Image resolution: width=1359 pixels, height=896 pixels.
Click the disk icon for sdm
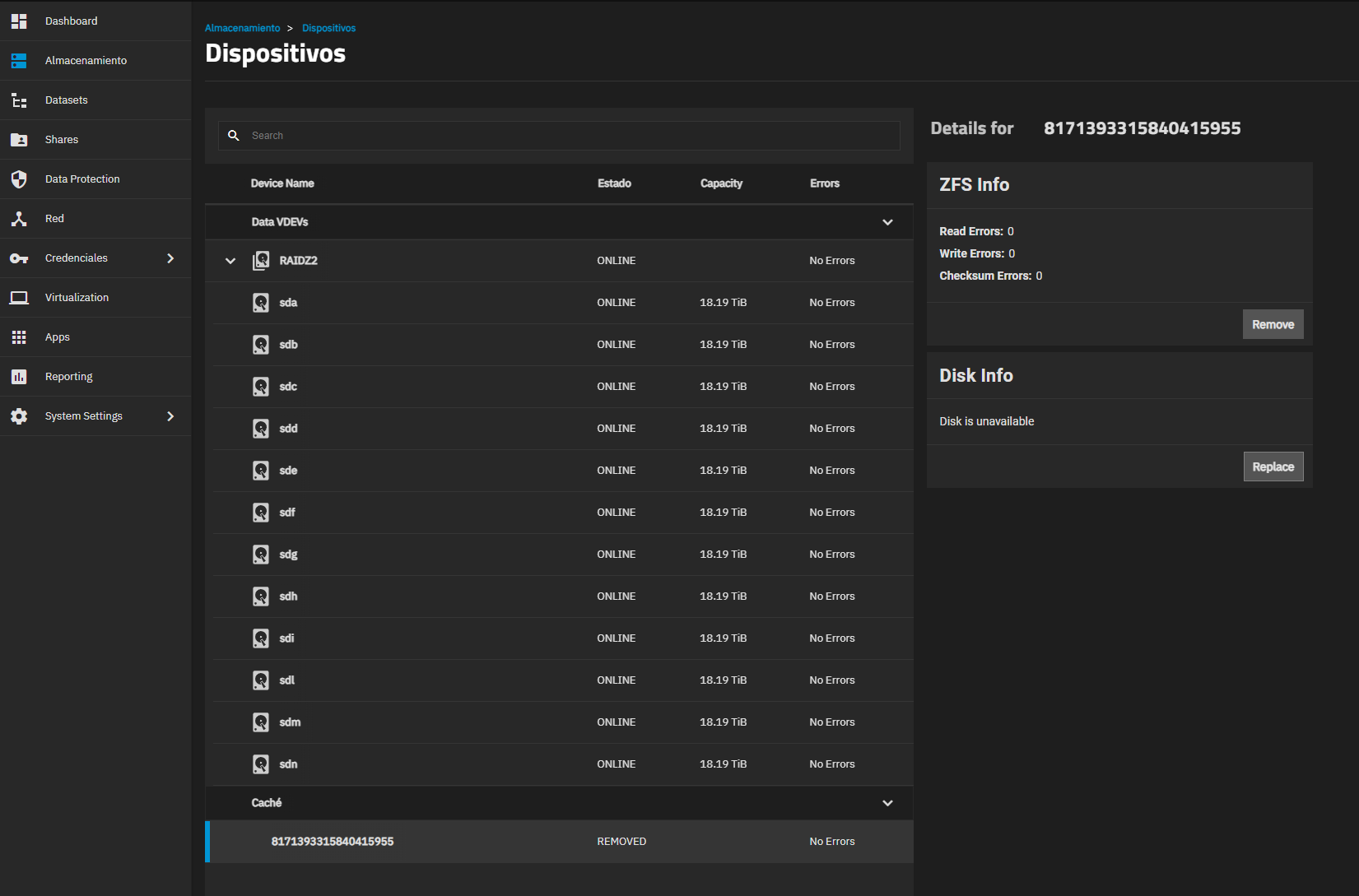tap(261, 722)
